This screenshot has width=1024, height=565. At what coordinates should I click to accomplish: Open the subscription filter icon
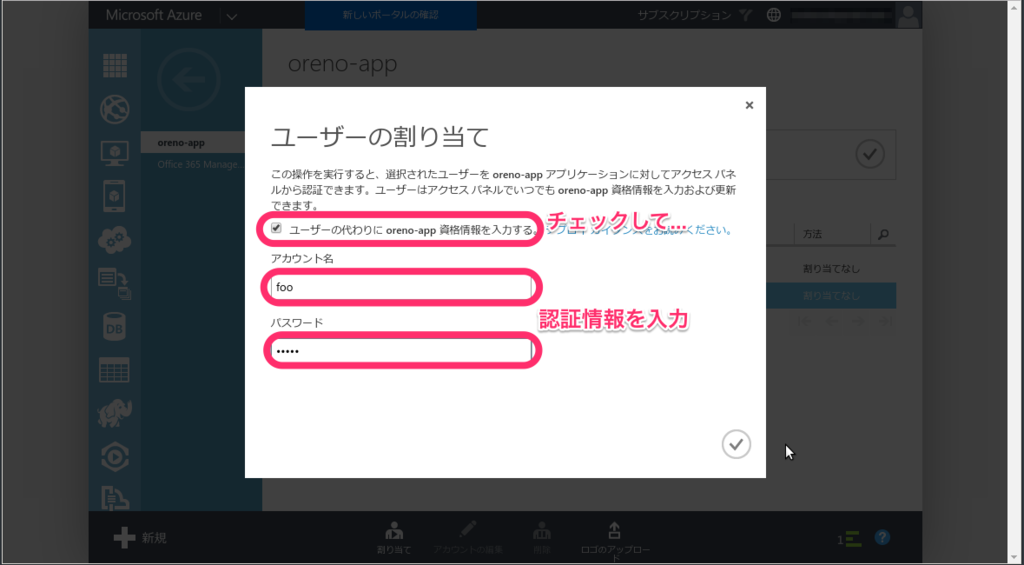pos(745,15)
